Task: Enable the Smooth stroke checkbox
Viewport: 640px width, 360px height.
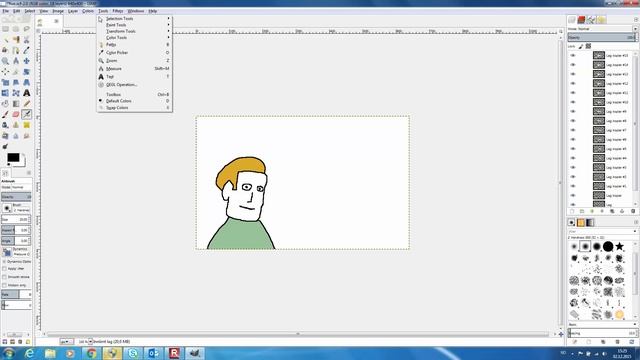Action: 4,277
